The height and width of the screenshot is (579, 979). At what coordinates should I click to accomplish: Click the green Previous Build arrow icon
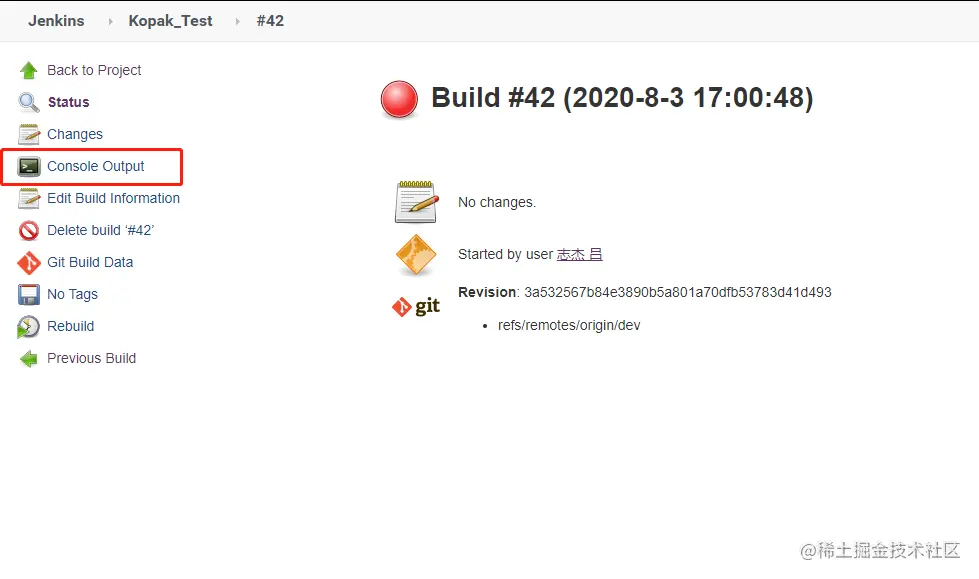(29, 358)
